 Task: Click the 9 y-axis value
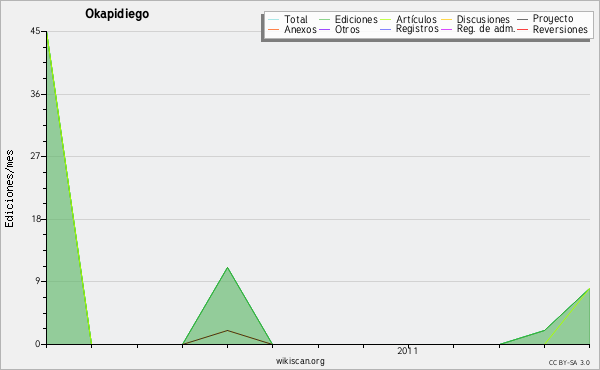click(38, 281)
